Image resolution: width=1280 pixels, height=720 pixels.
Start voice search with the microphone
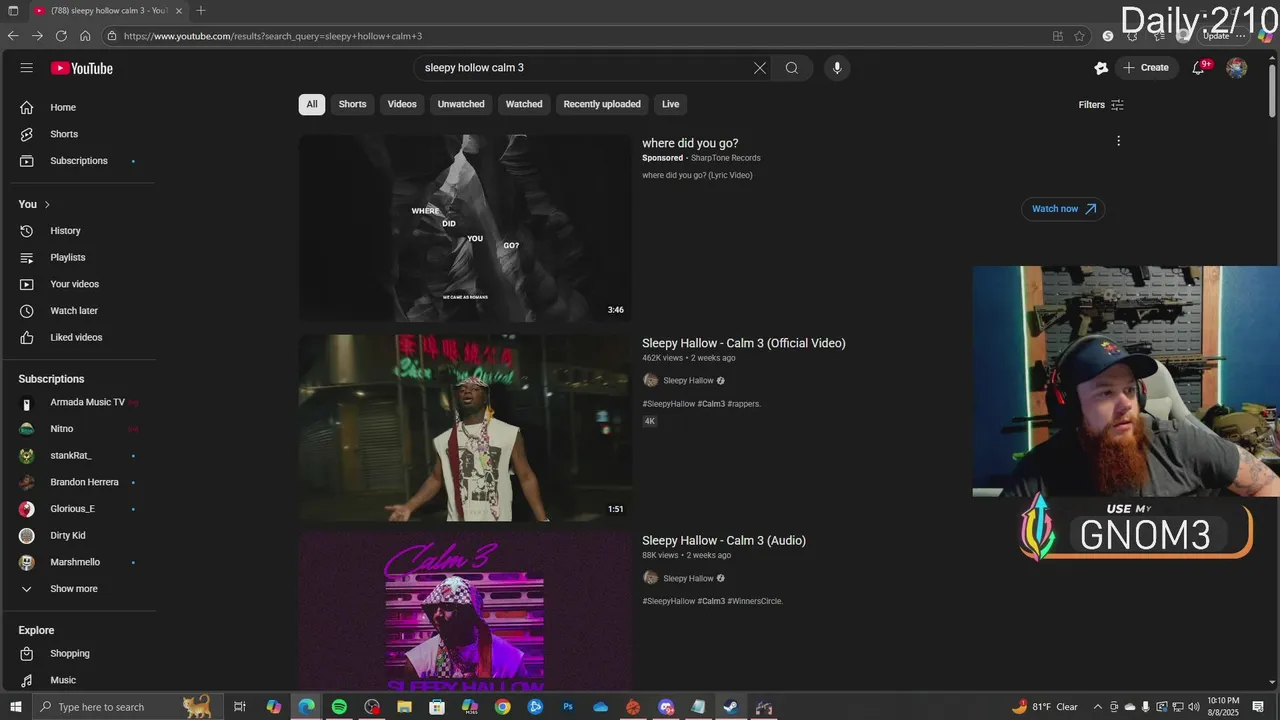click(837, 68)
